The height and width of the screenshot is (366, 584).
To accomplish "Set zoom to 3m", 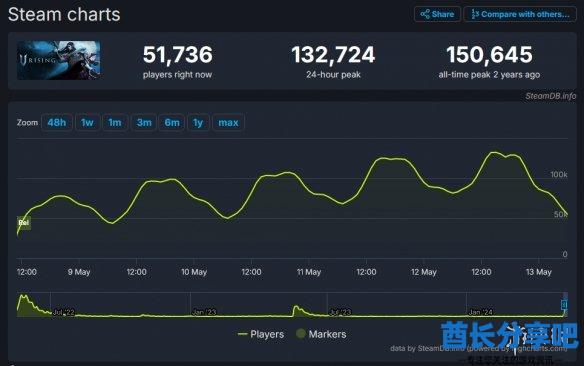I will point(144,122).
